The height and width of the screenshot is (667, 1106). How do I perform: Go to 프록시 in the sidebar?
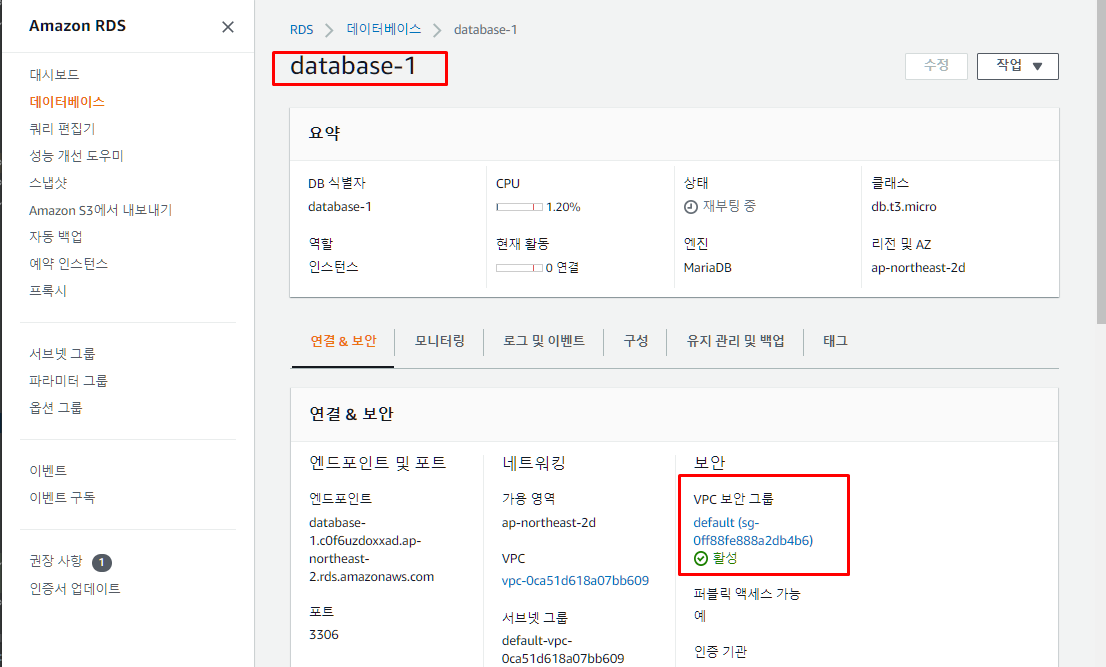point(48,290)
